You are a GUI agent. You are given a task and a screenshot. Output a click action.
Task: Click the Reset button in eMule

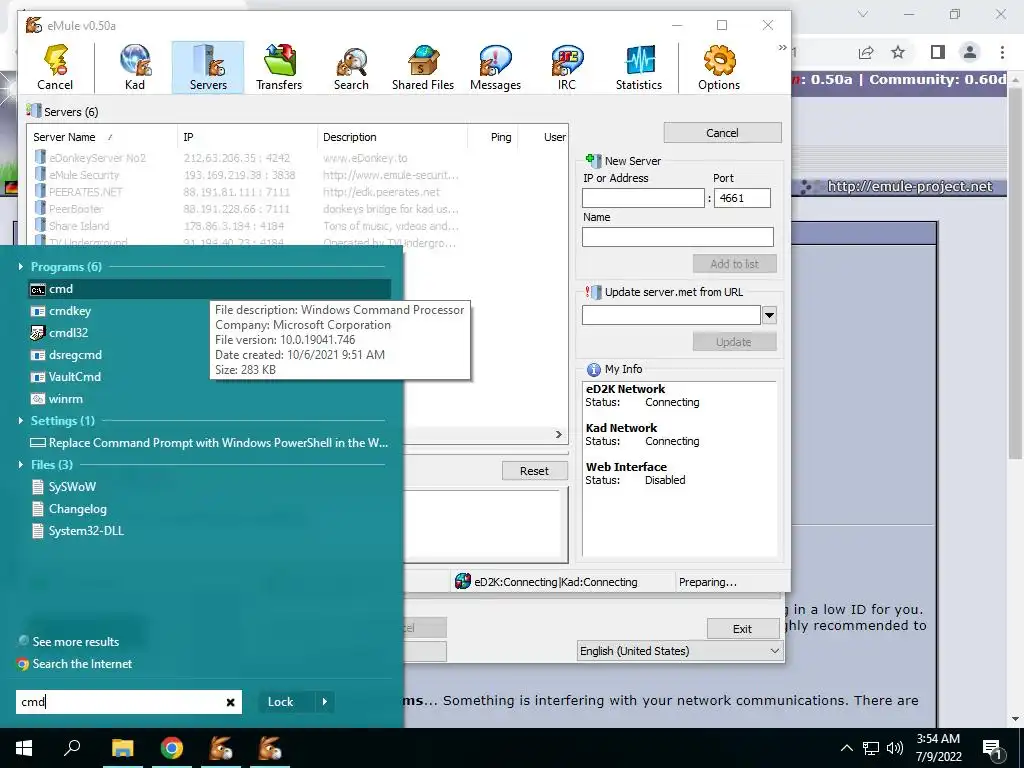534,471
